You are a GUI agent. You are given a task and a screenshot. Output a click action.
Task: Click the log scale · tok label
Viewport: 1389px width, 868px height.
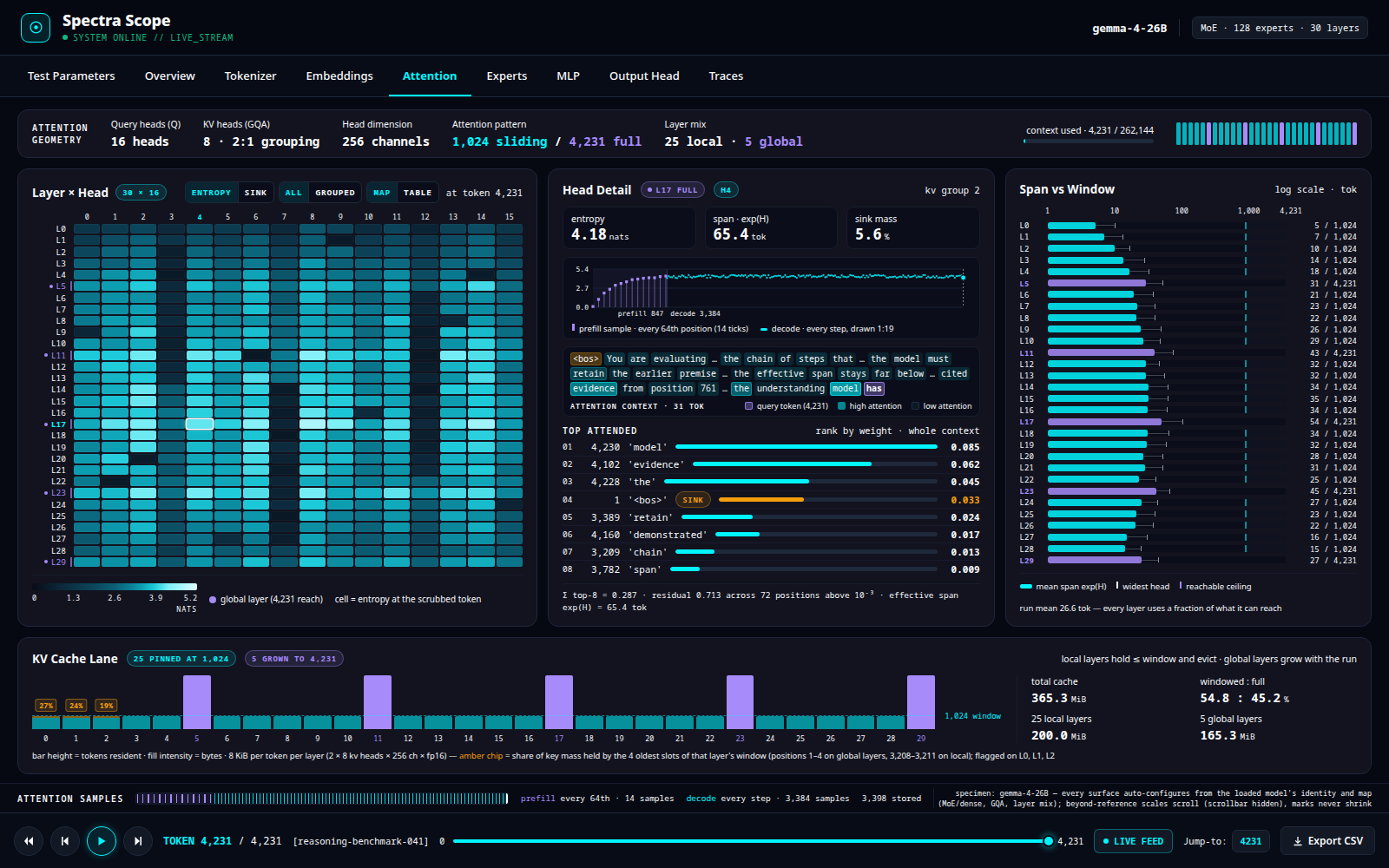1315,189
